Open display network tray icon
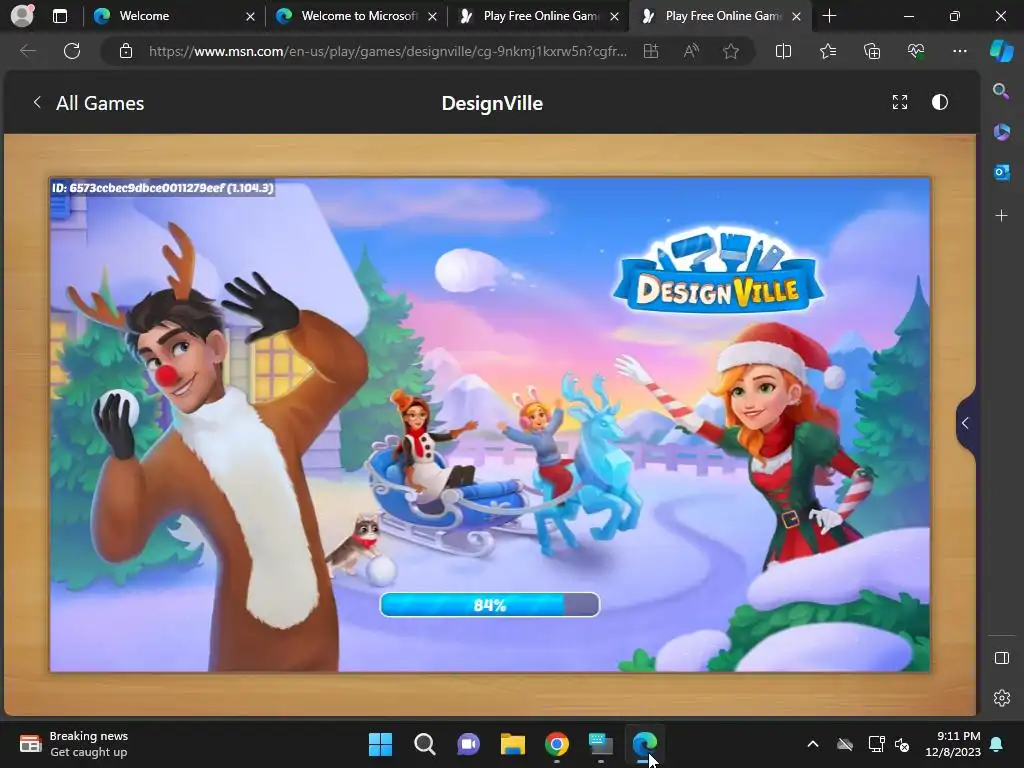The height and width of the screenshot is (768, 1024). pyautogui.click(x=876, y=744)
